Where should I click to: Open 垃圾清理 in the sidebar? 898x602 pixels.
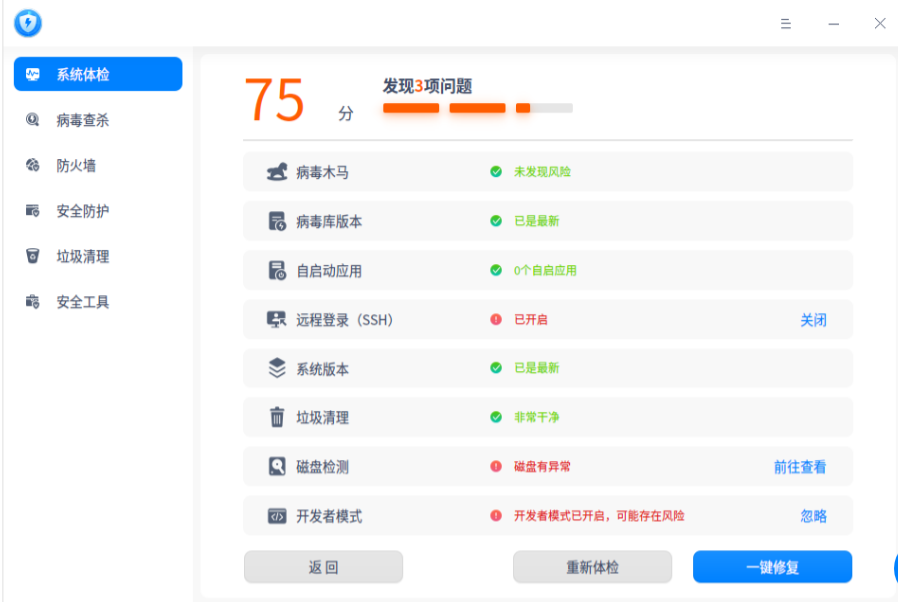coord(98,256)
